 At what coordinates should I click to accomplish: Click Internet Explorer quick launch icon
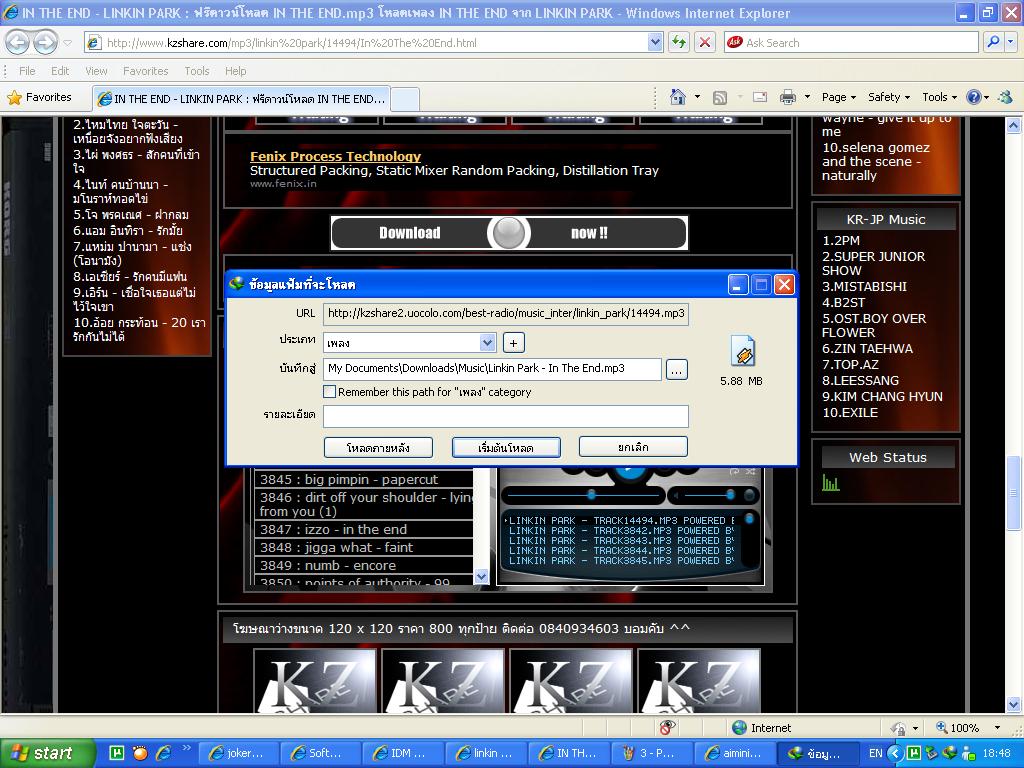tap(163, 753)
